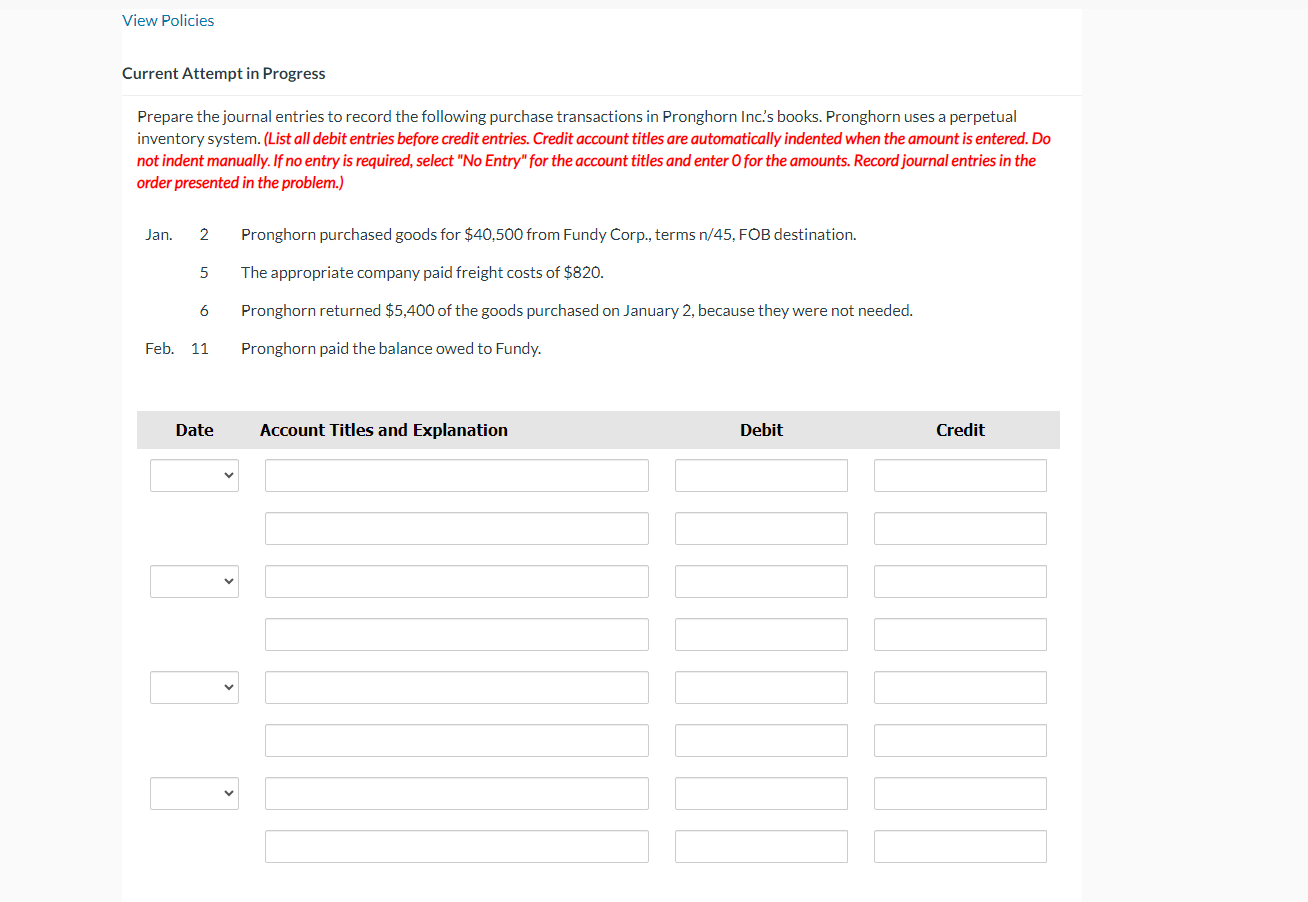Click the View Policies link
The width and height of the screenshot is (1308, 902).
(168, 20)
